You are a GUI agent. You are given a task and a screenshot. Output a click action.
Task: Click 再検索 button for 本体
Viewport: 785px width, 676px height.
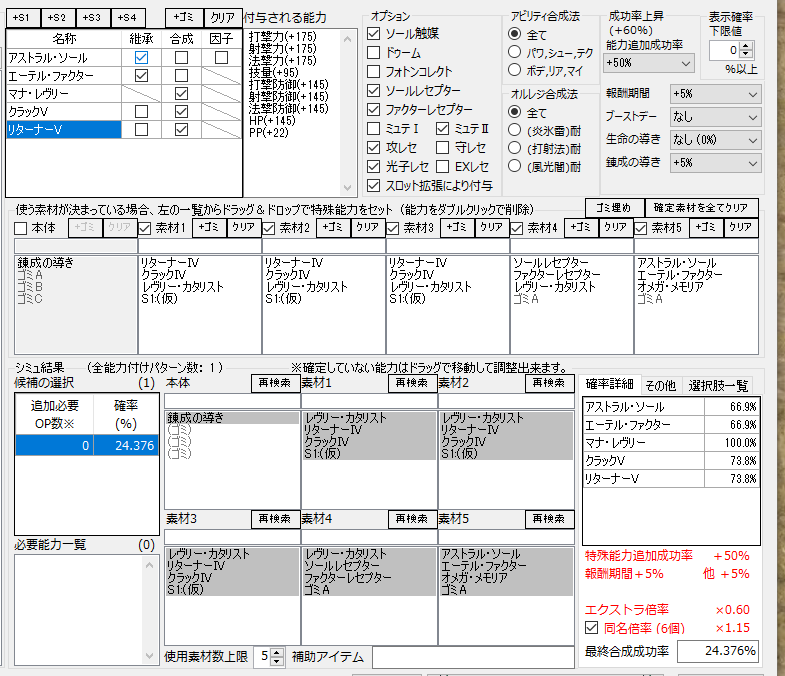pos(275,384)
